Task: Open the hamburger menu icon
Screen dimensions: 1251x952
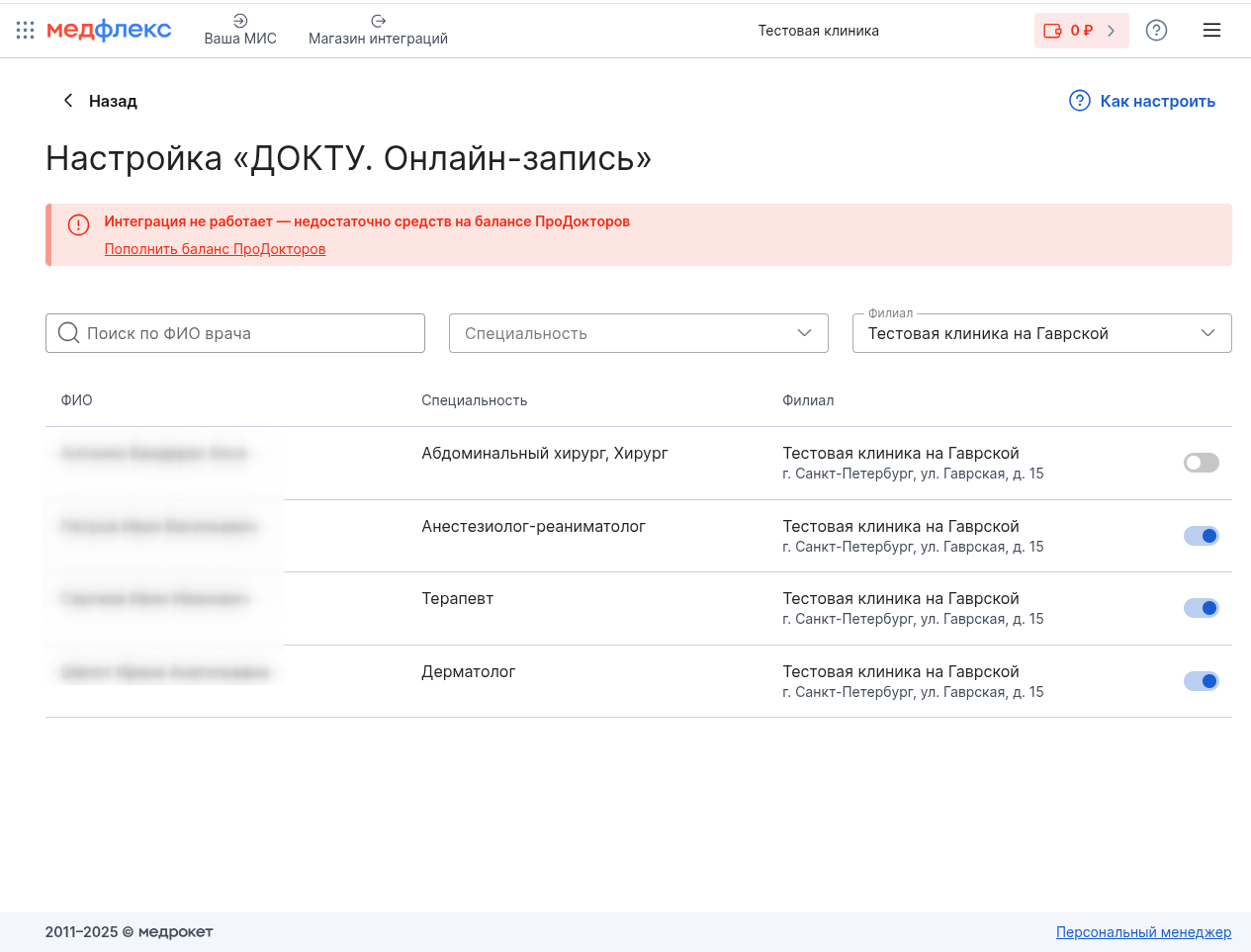Action: point(1211,31)
